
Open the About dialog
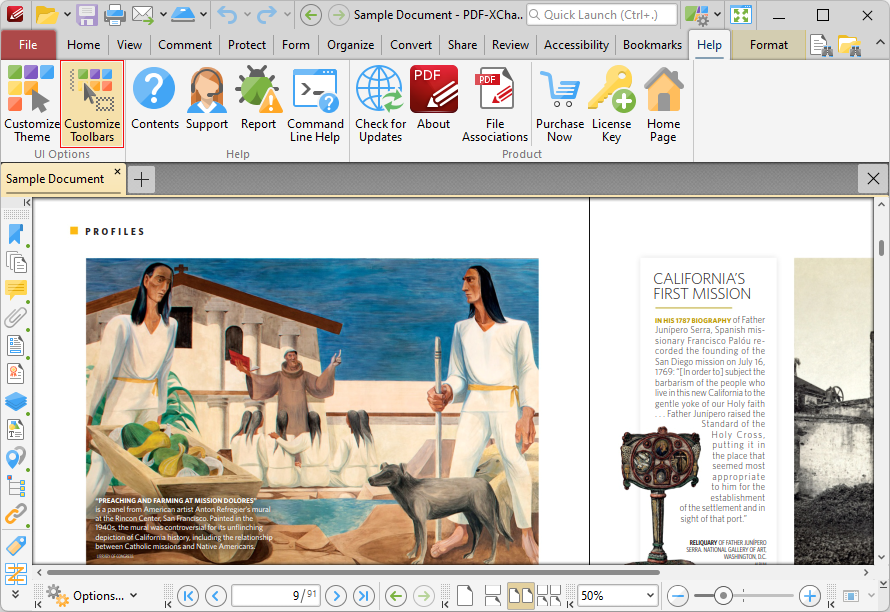pos(434,98)
